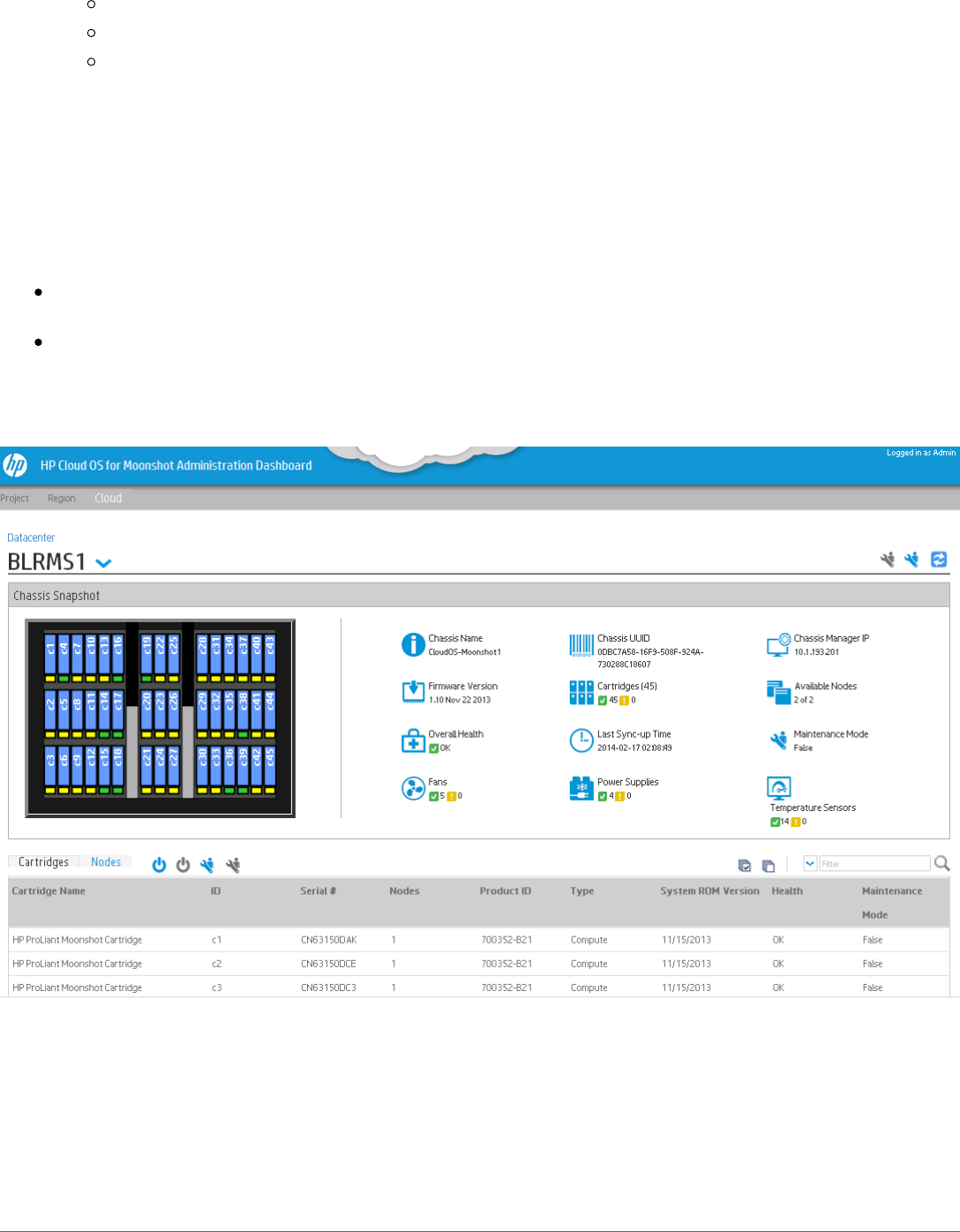Click the Chassis Manager IP monitor icon
The width and height of the screenshot is (960, 1232).
pyautogui.click(x=778, y=645)
